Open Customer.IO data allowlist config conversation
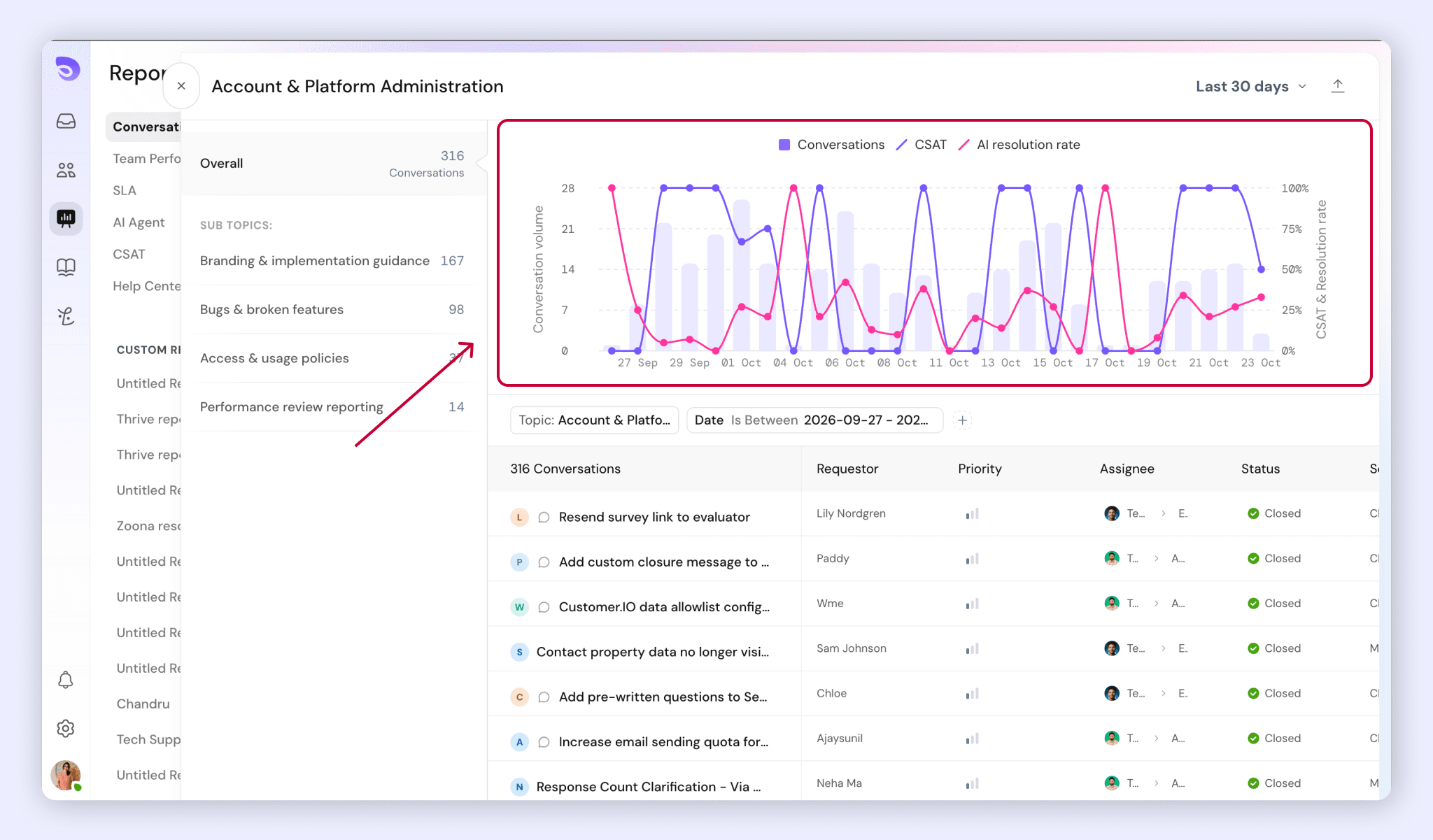 click(664, 606)
